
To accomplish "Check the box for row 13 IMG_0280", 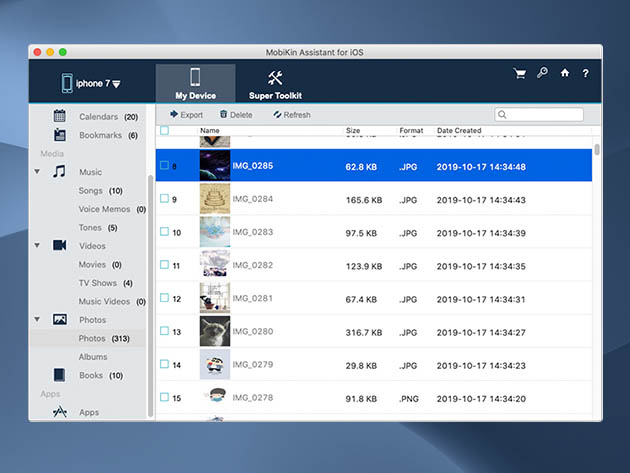I will [164, 331].
